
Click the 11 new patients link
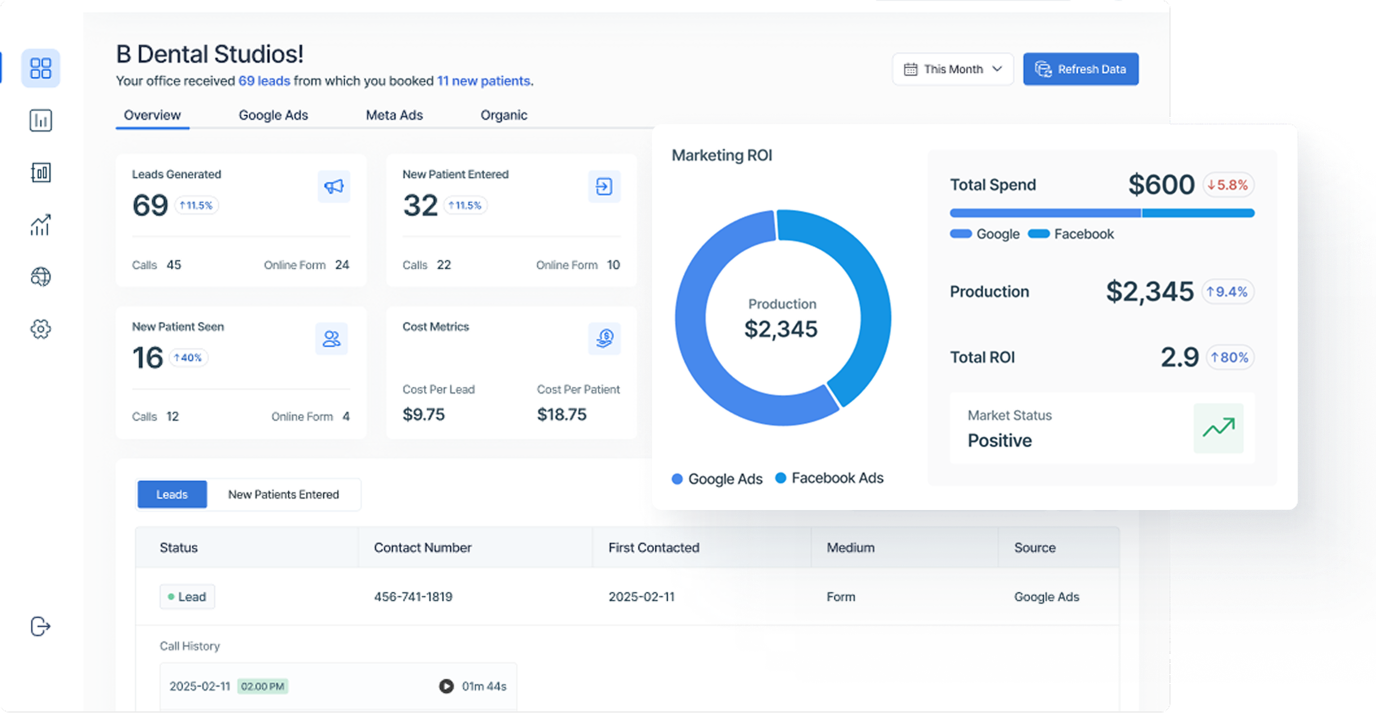[483, 81]
